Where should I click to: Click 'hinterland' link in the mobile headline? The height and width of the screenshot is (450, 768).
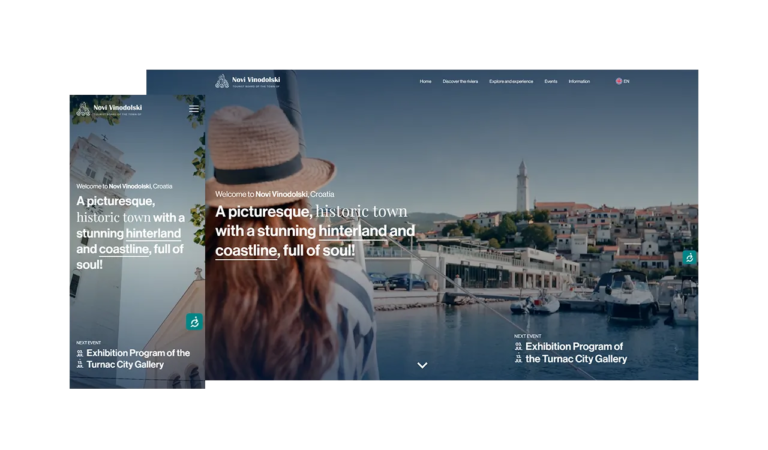[153, 233]
